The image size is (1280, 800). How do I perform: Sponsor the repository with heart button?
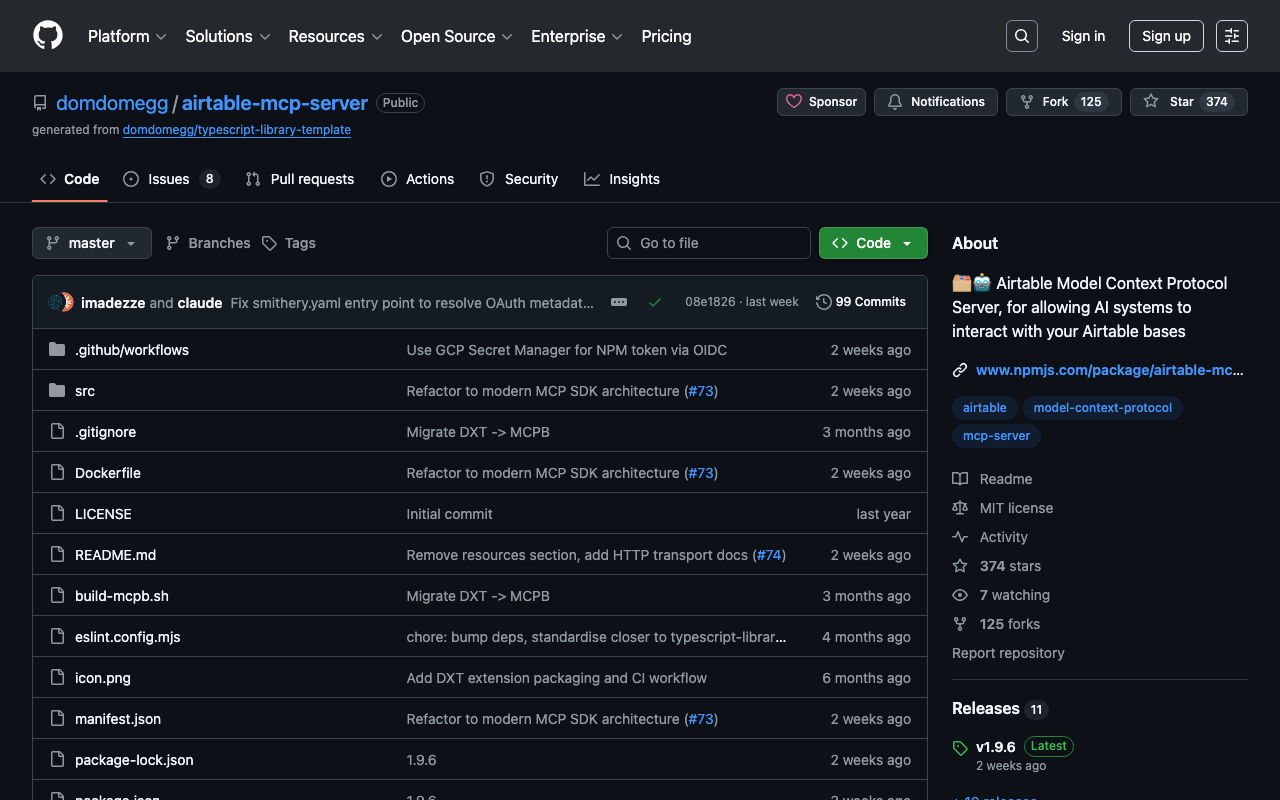point(822,102)
